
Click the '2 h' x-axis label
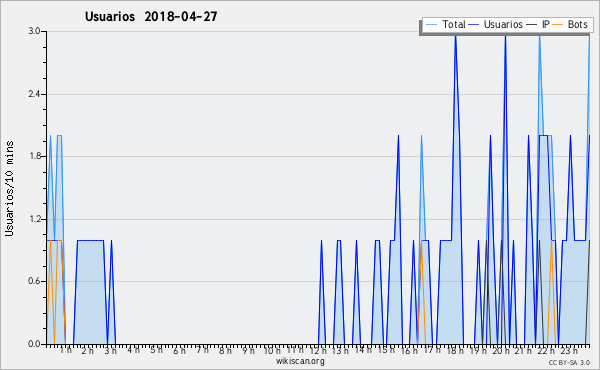click(88, 350)
